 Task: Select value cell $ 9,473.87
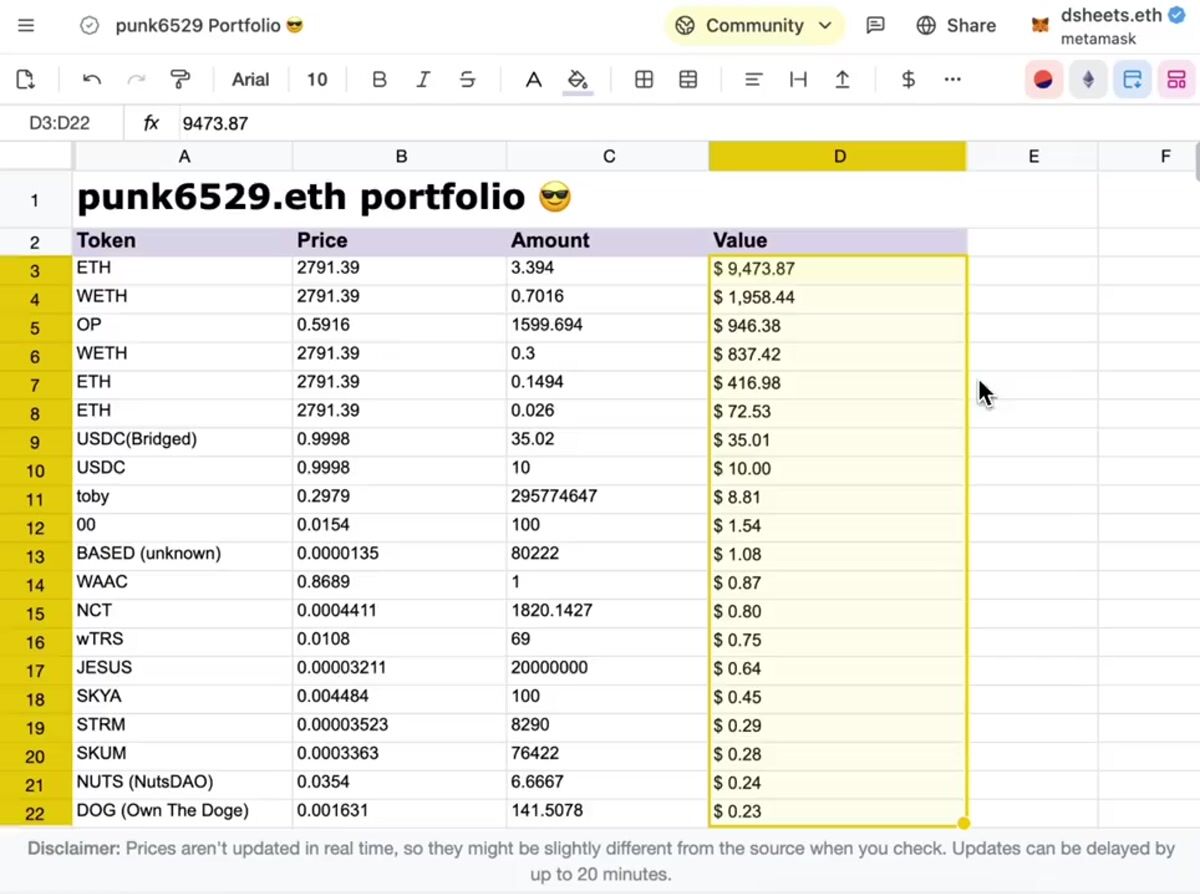coord(838,269)
